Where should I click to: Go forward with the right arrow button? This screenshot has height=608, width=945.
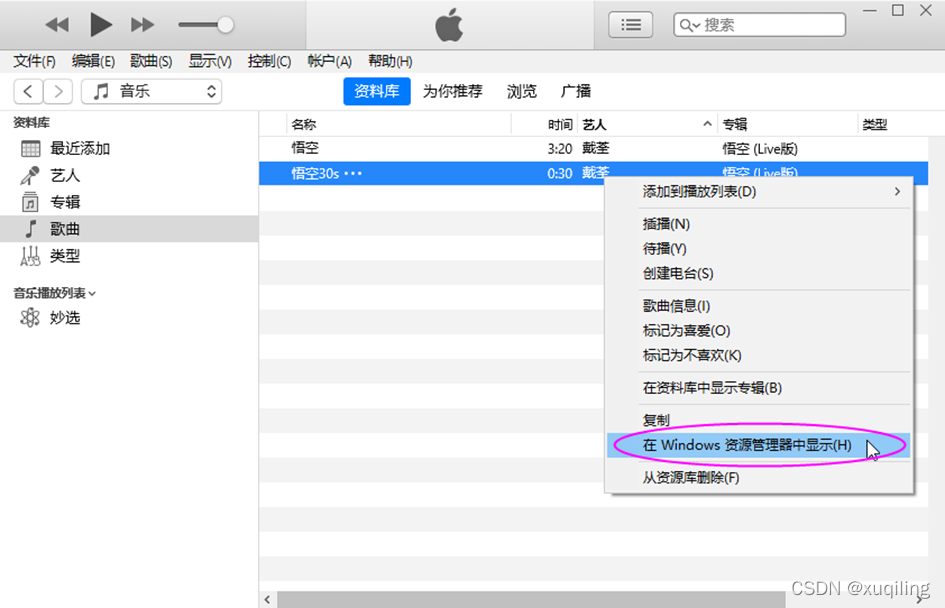pyautogui.click(x=58, y=92)
